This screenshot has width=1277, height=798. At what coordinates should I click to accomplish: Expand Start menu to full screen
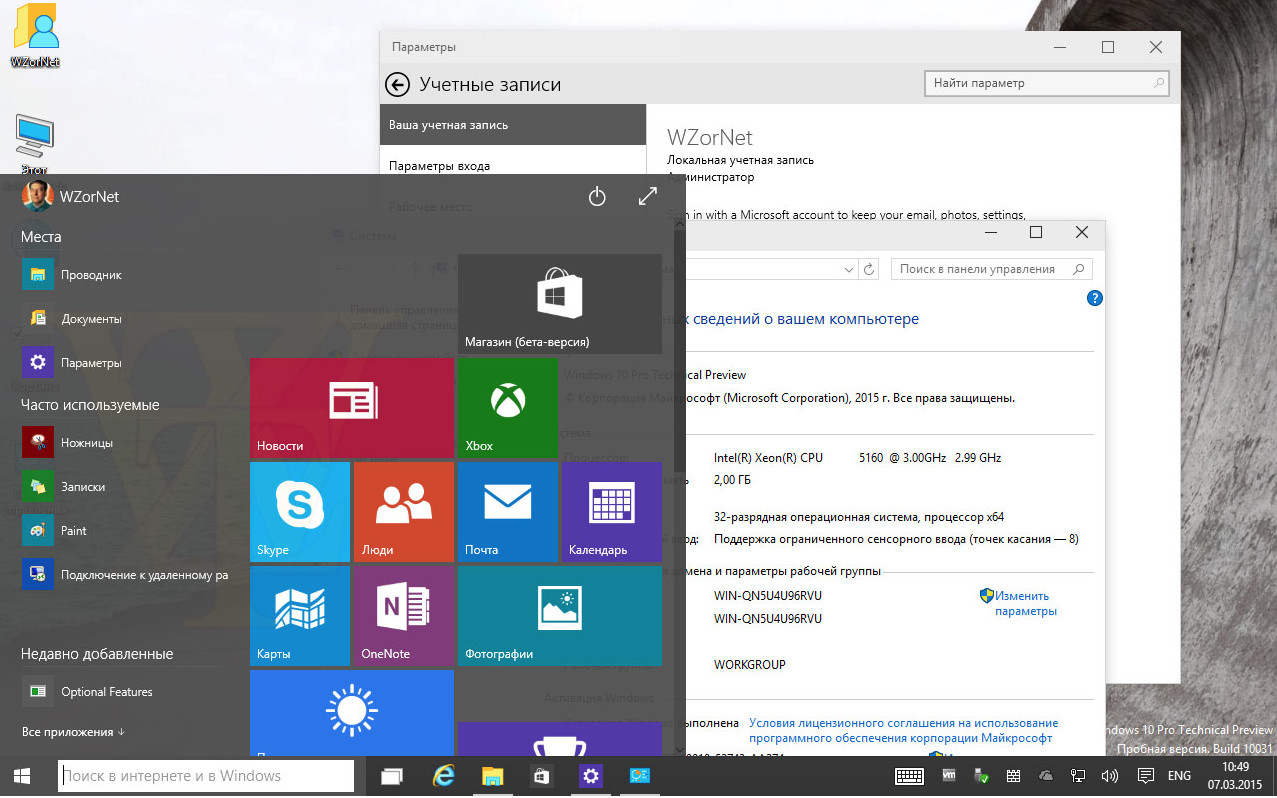[x=647, y=197]
